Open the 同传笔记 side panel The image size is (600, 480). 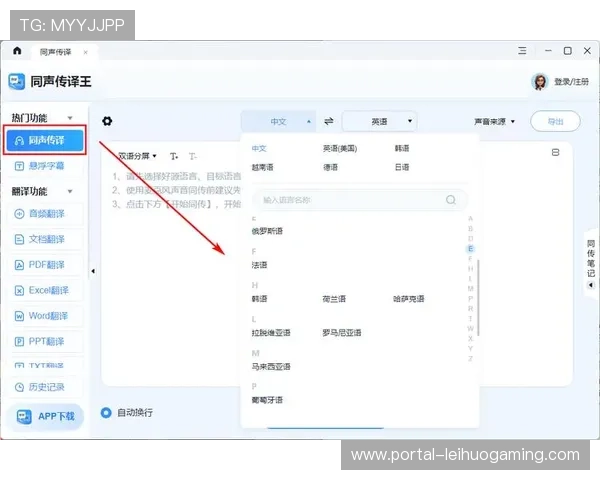591,263
